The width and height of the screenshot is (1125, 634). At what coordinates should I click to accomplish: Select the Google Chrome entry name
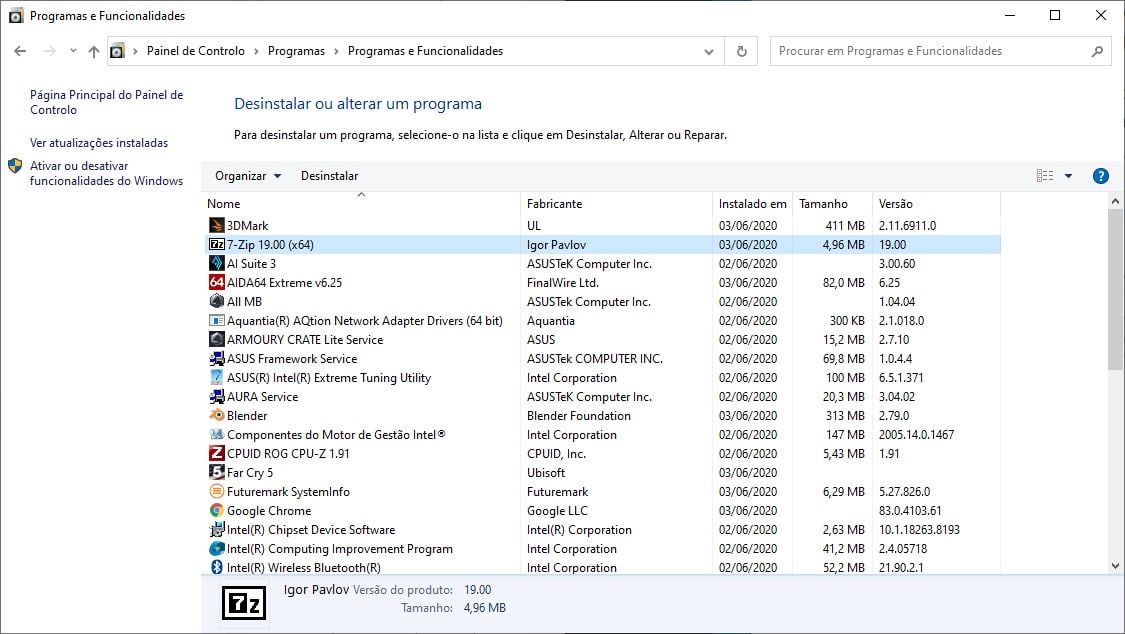coord(269,511)
